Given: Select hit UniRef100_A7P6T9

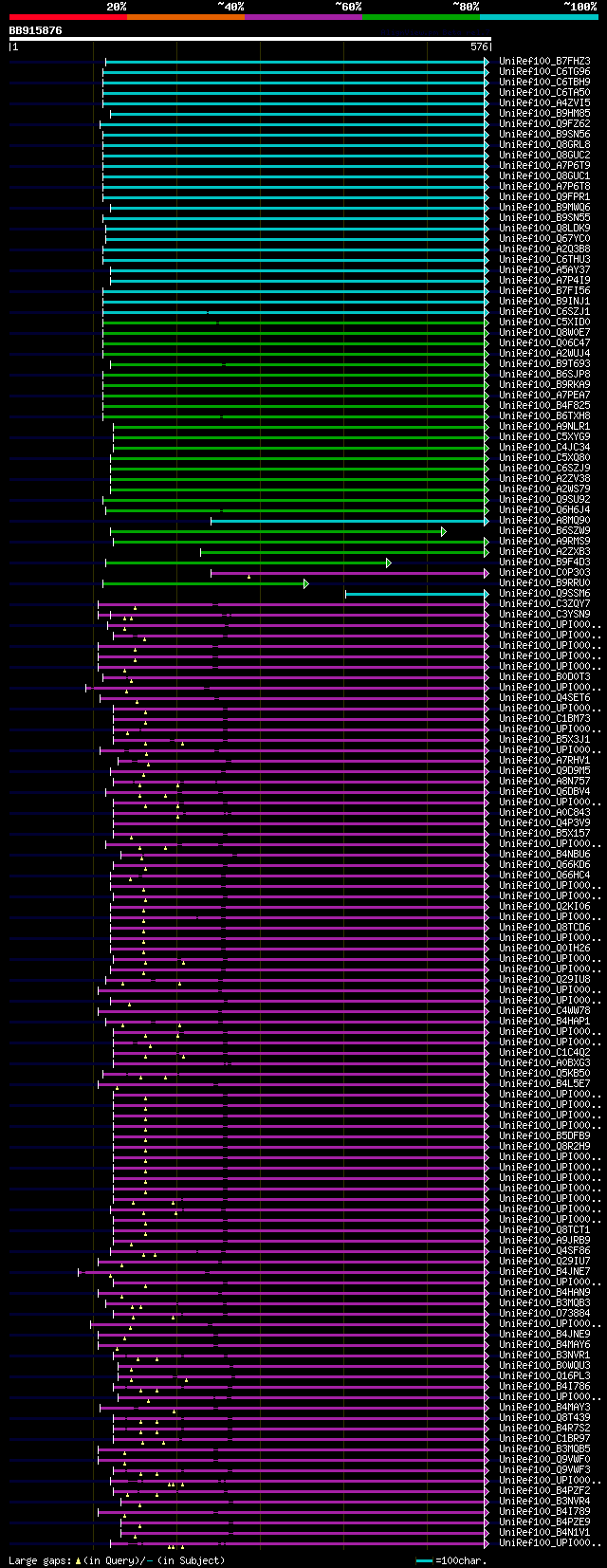Looking at the screenshot, I should point(544,165).
